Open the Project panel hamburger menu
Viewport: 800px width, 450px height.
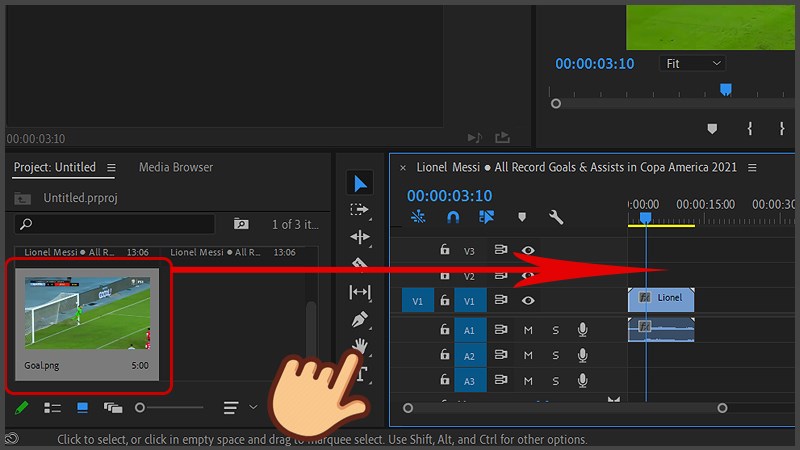111,168
